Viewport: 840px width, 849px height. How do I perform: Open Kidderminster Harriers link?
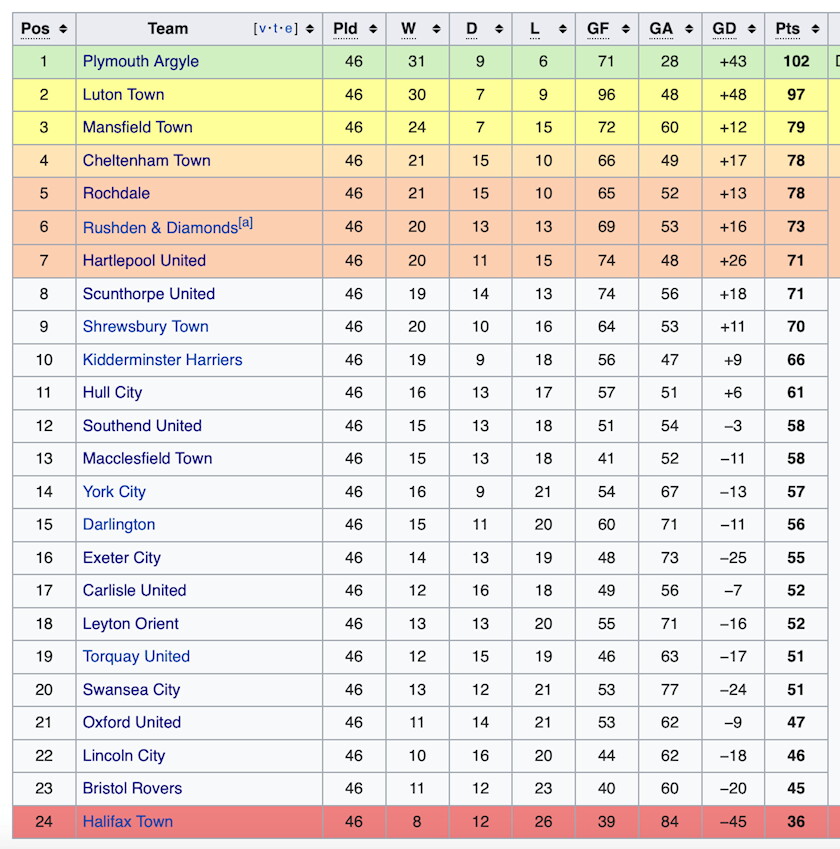pos(162,359)
